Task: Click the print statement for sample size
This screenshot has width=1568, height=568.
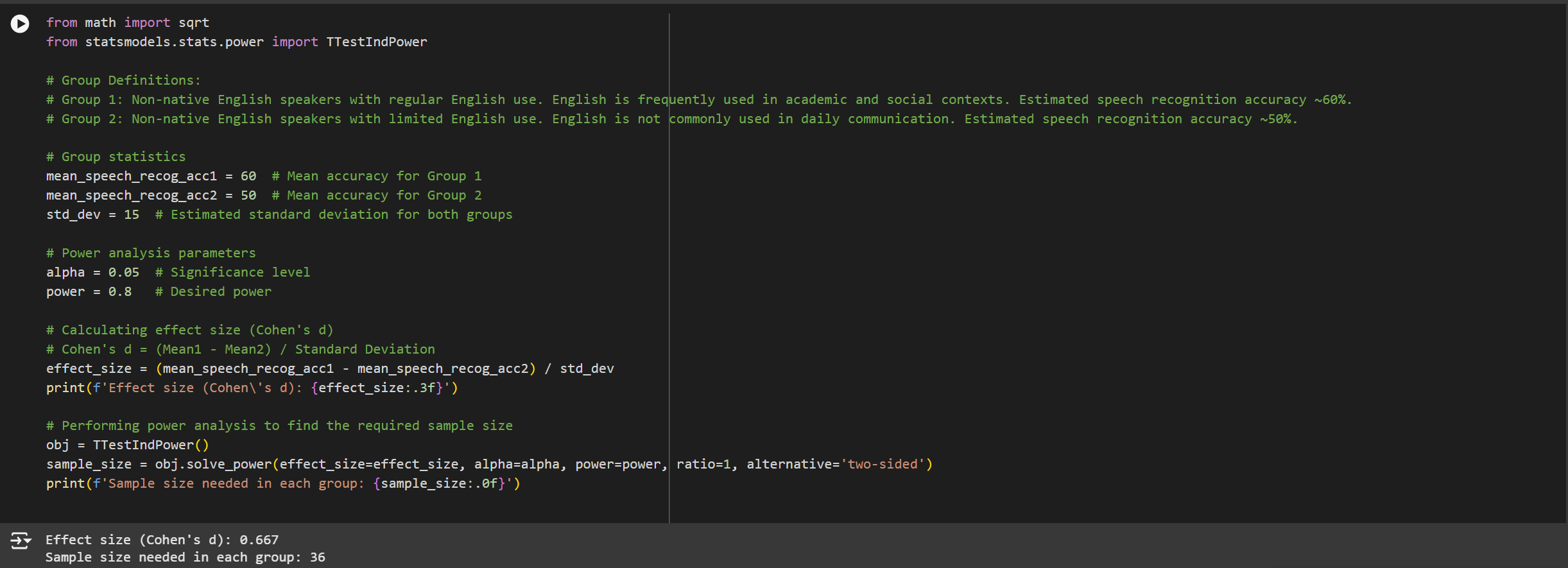Action: click(x=282, y=483)
